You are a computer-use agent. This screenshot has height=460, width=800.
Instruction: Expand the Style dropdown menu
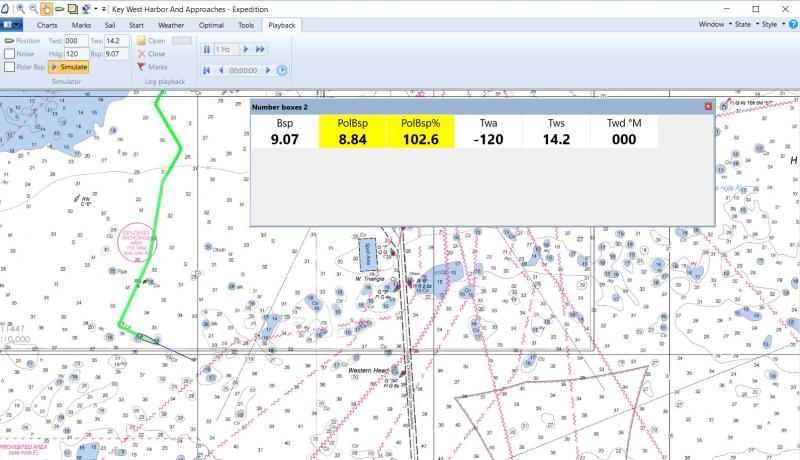click(x=774, y=23)
